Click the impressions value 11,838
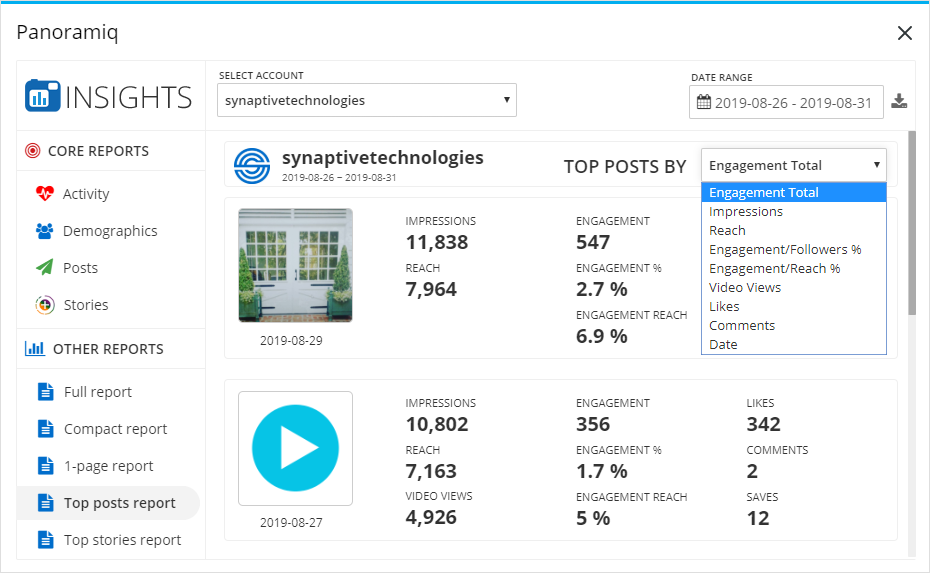This screenshot has height=573, width=930. point(437,242)
